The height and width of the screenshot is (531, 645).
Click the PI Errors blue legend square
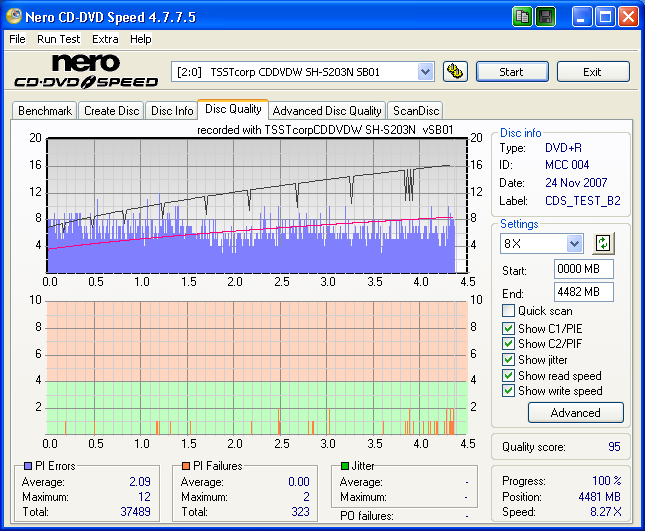[x=28, y=466]
